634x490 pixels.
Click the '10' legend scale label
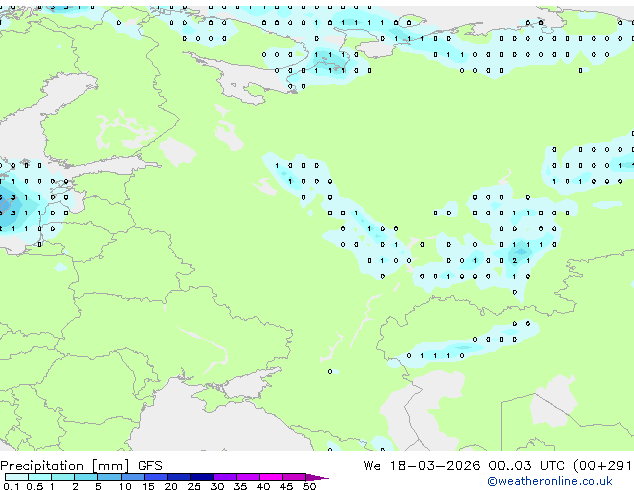(125, 486)
